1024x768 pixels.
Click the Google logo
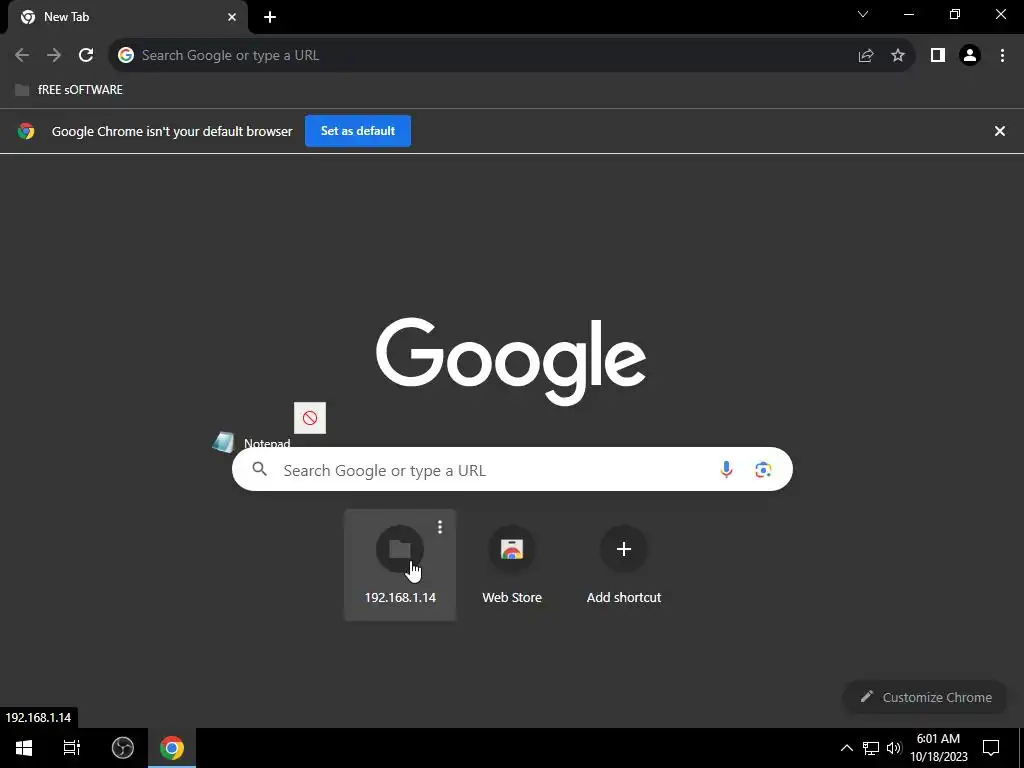pos(511,362)
